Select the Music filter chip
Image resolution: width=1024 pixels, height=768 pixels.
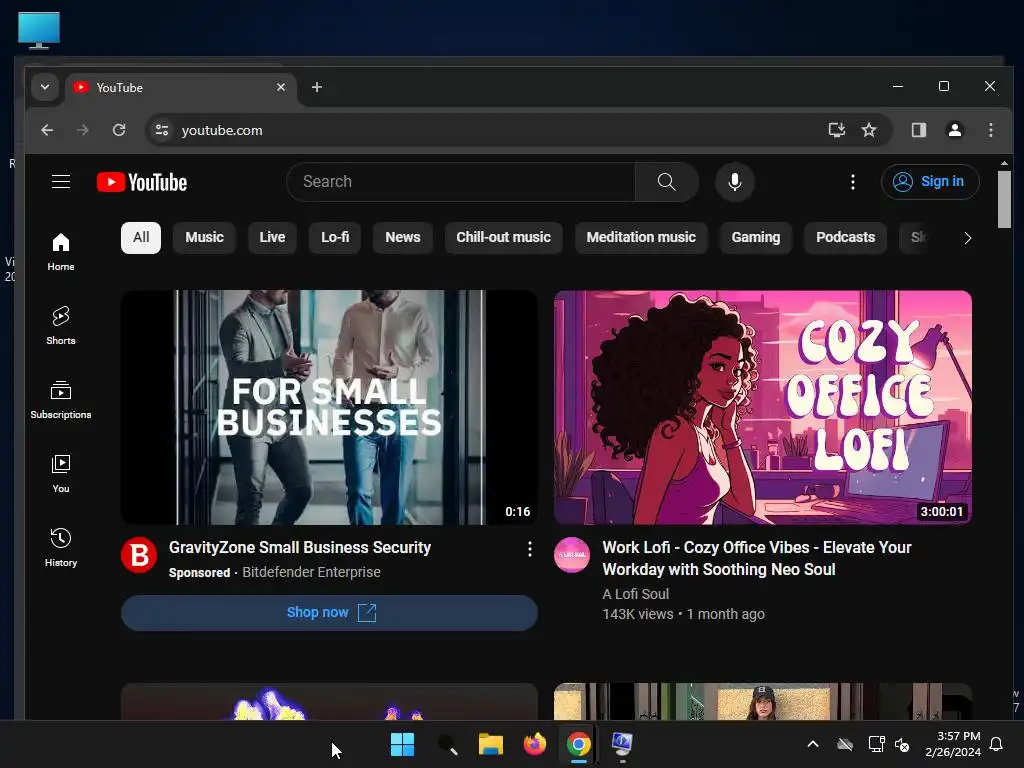204,237
